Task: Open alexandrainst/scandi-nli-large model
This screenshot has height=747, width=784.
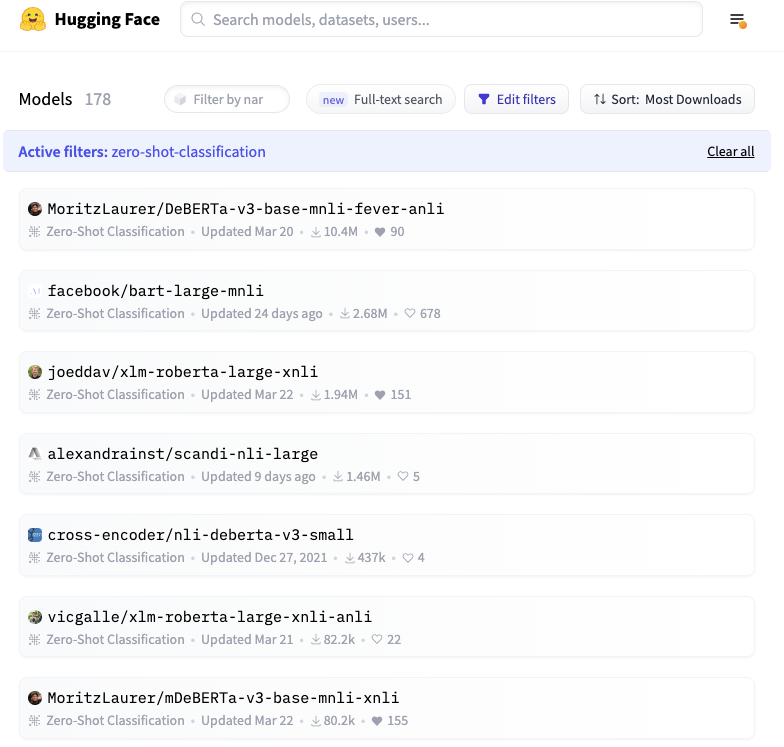Action: (182, 454)
